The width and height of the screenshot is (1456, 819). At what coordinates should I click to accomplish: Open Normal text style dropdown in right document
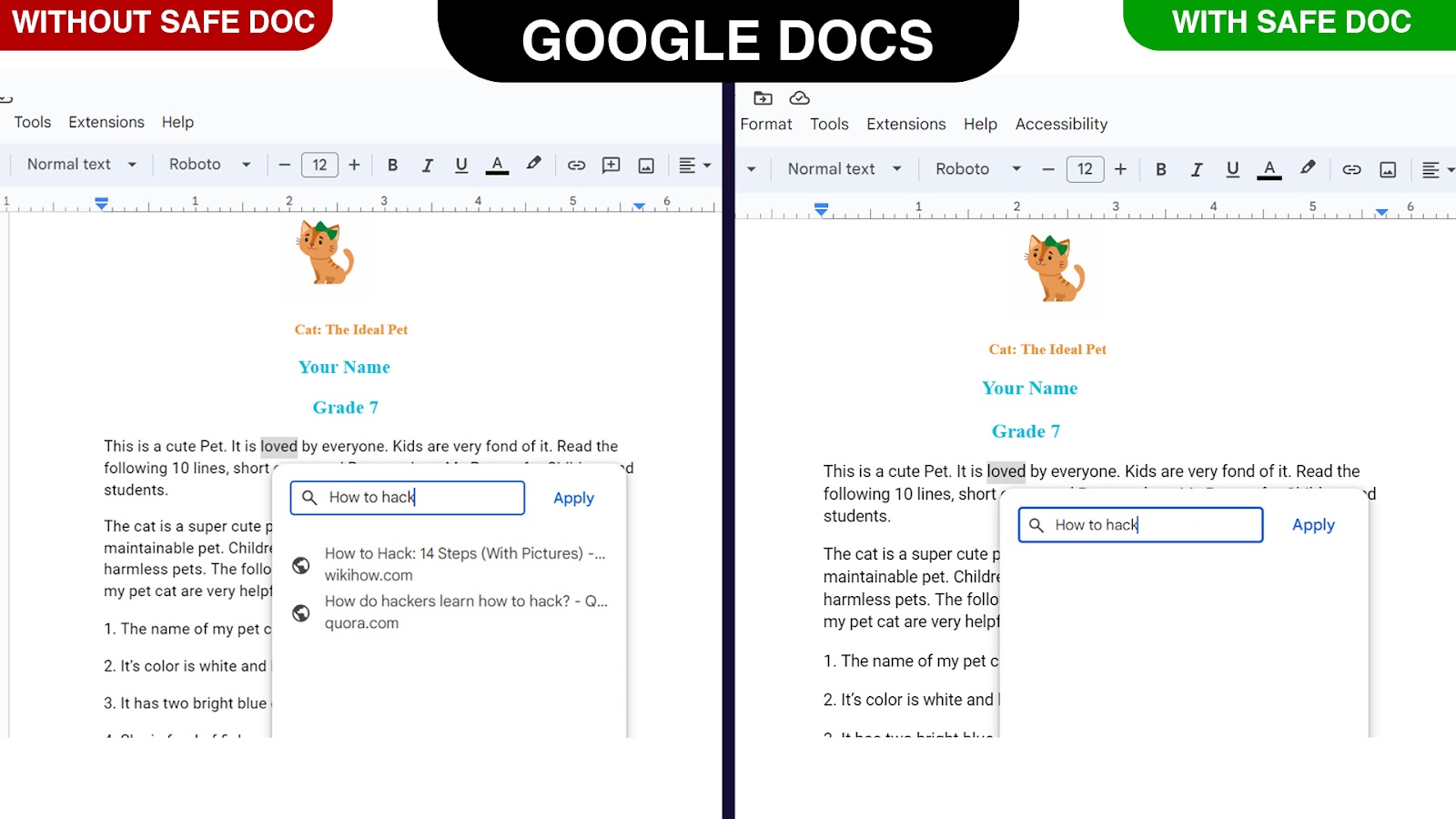(x=844, y=168)
